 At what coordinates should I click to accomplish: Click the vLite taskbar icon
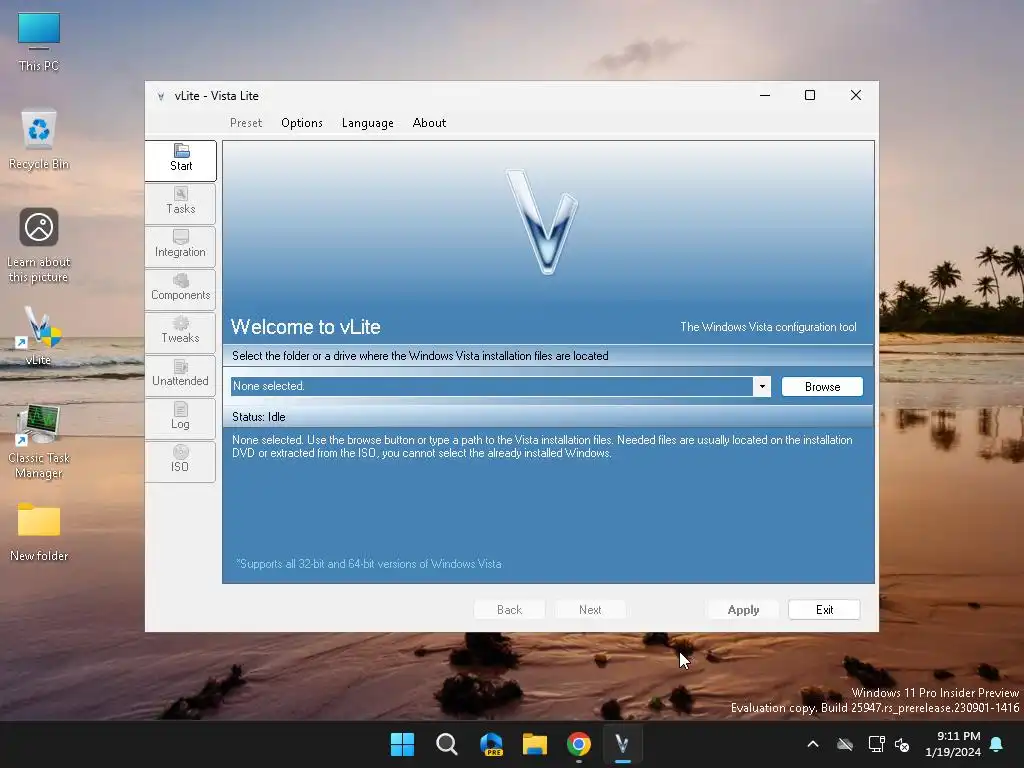point(622,744)
